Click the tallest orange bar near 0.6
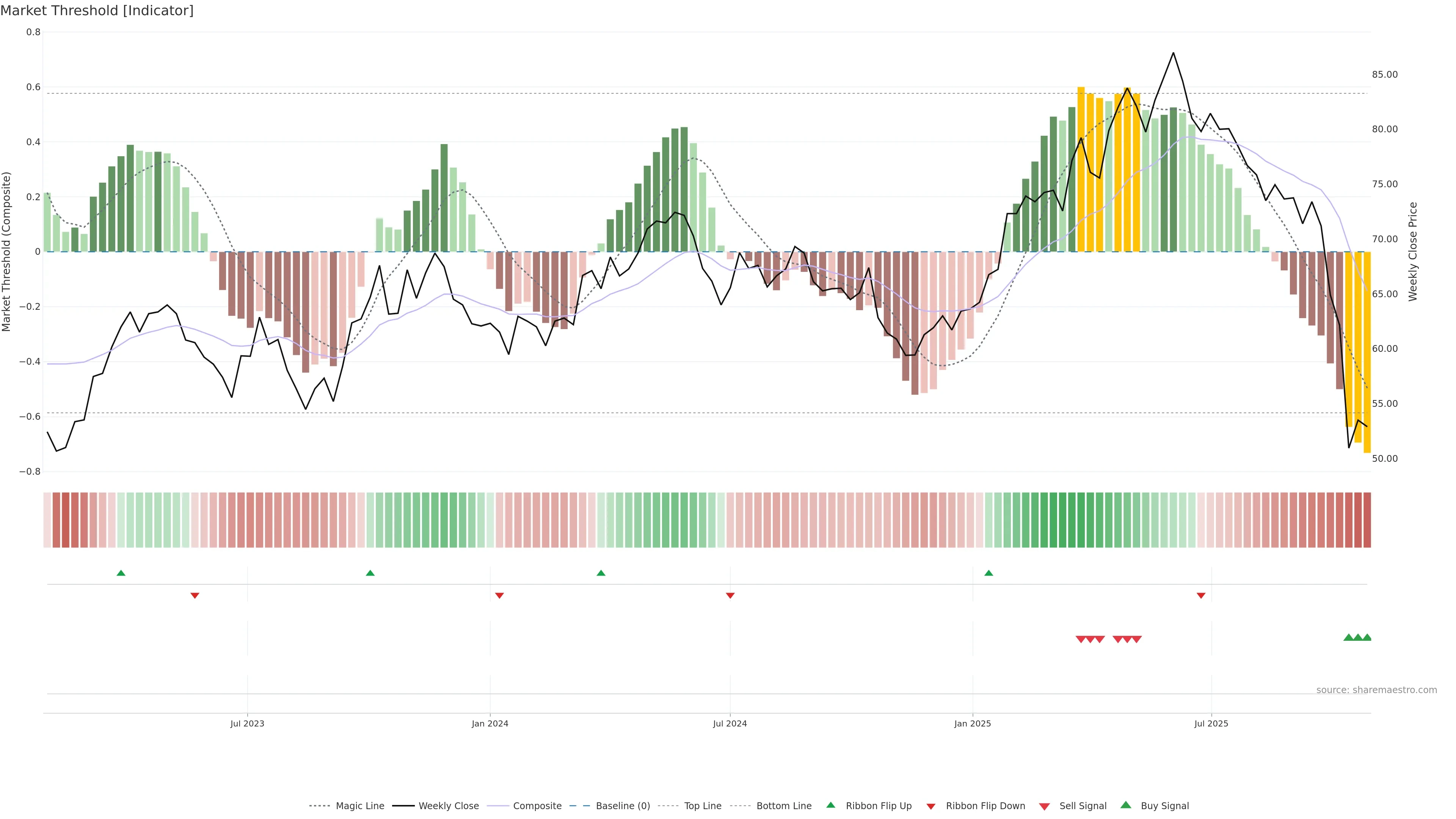1456x819 pixels. [1081, 169]
